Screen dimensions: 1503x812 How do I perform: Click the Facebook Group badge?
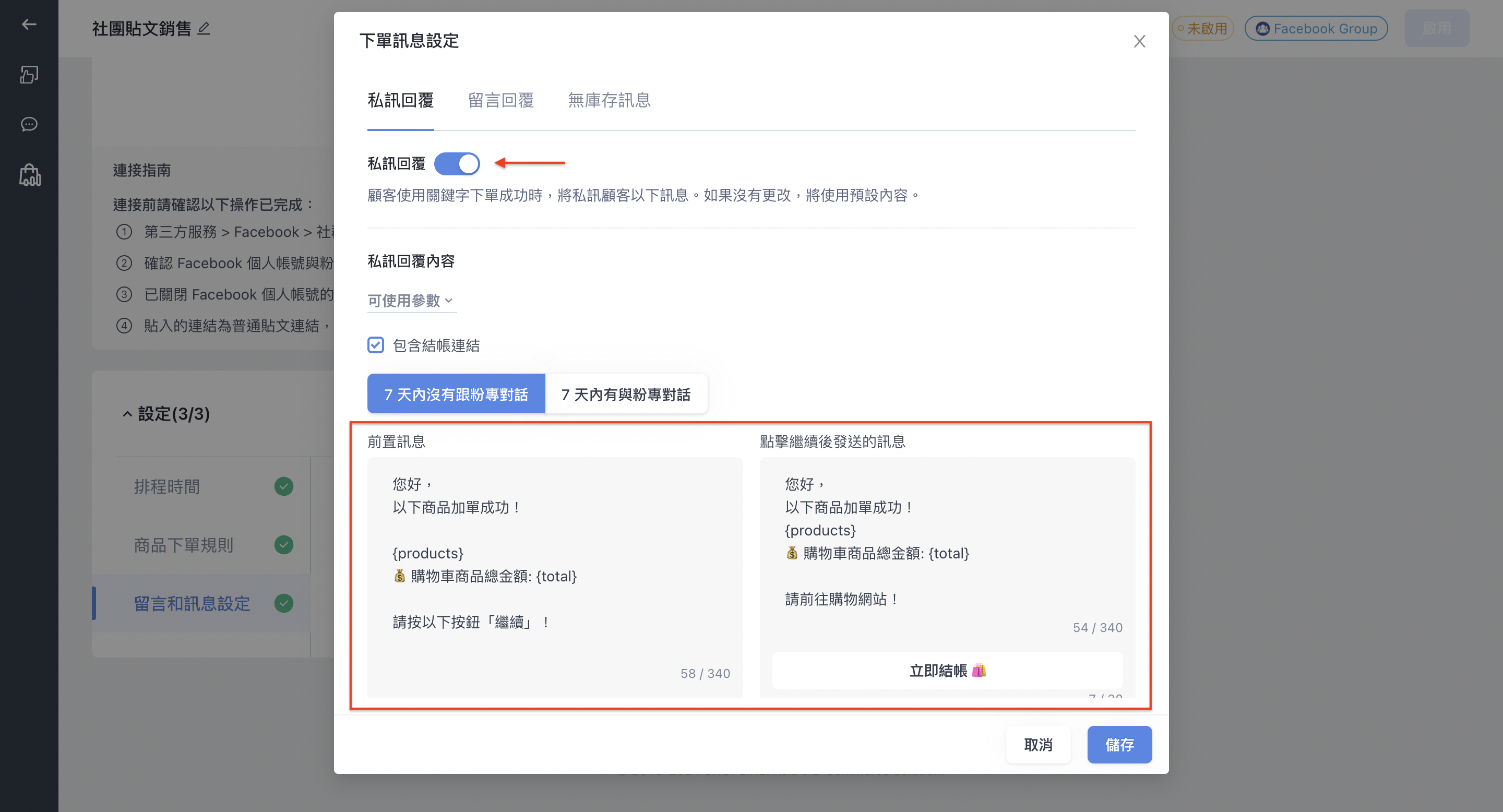[1316, 28]
